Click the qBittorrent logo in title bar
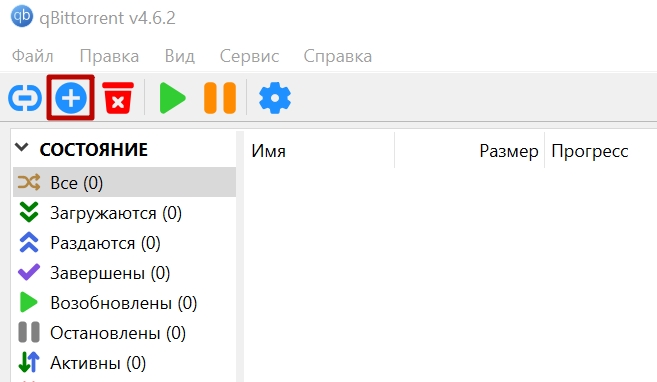Viewport: 657px width, 382px height. pos(22,17)
